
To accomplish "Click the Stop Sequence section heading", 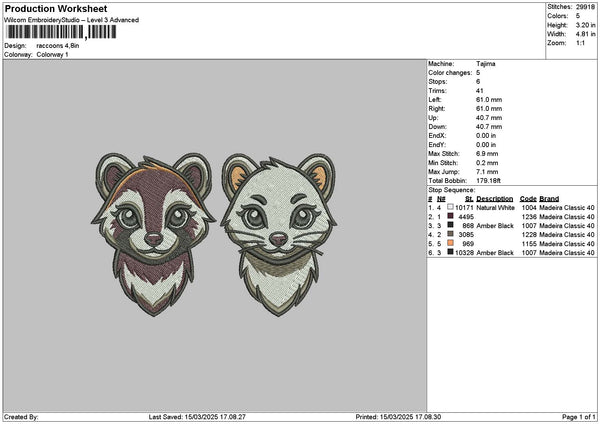I will tap(452, 188).
